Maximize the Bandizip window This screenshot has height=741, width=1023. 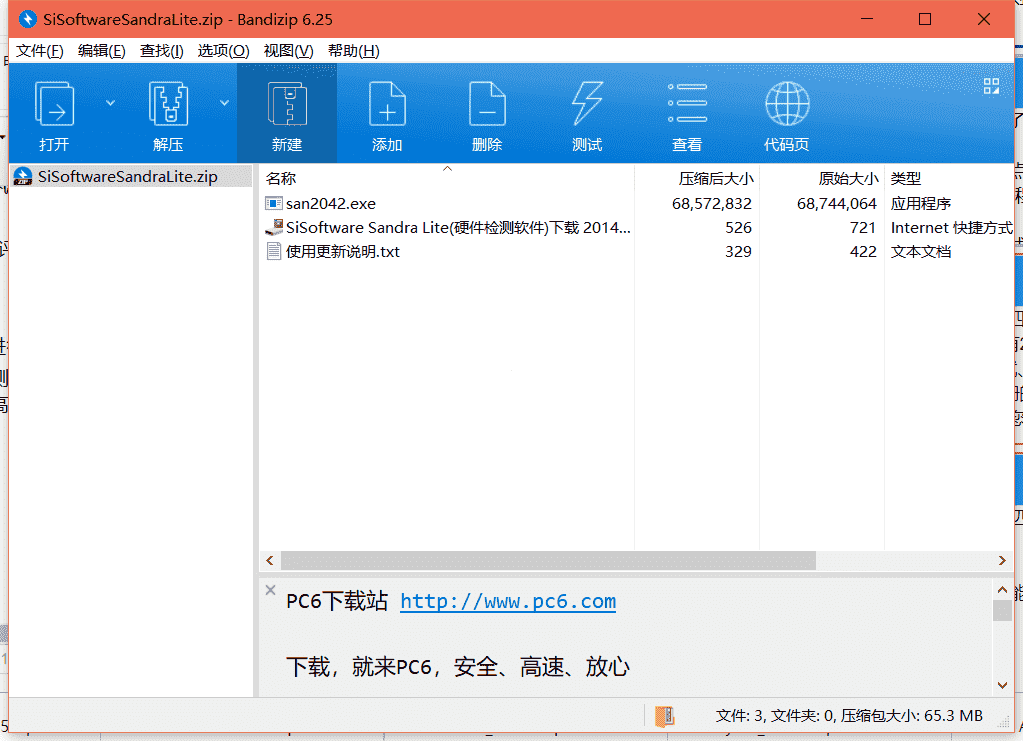[x=924, y=19]
